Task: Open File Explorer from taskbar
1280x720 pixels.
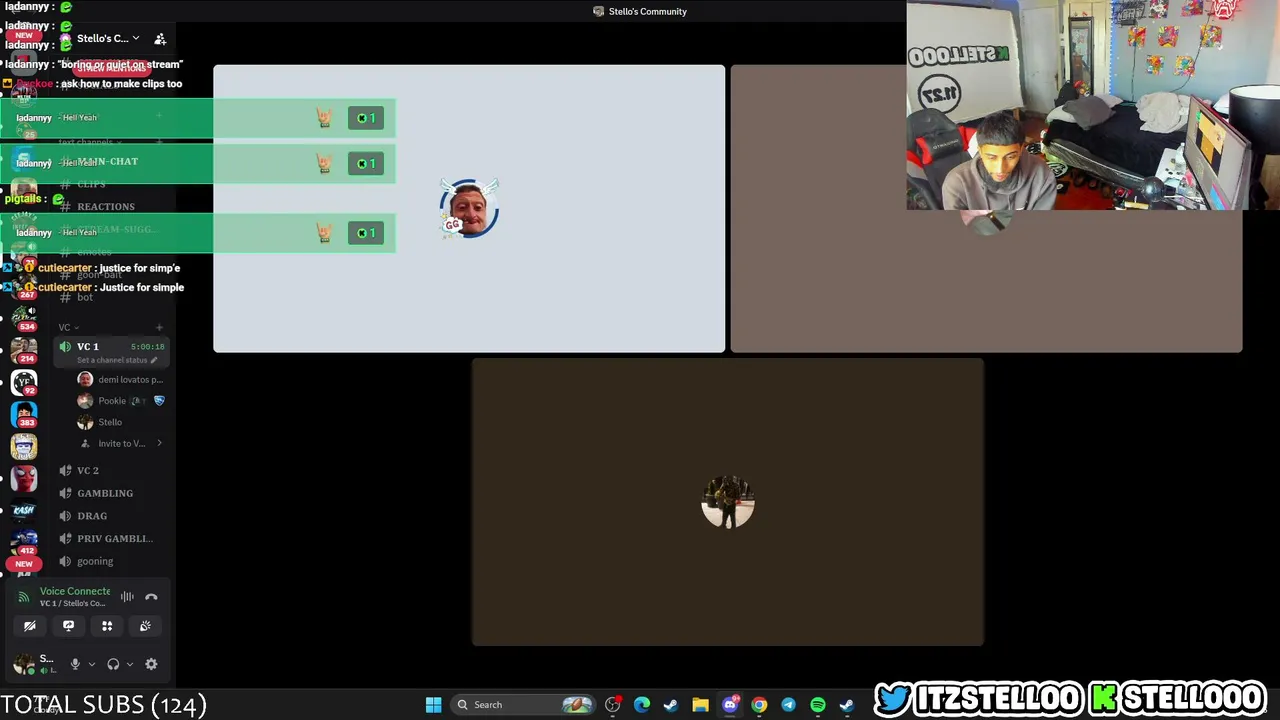Action: [700, 705]
